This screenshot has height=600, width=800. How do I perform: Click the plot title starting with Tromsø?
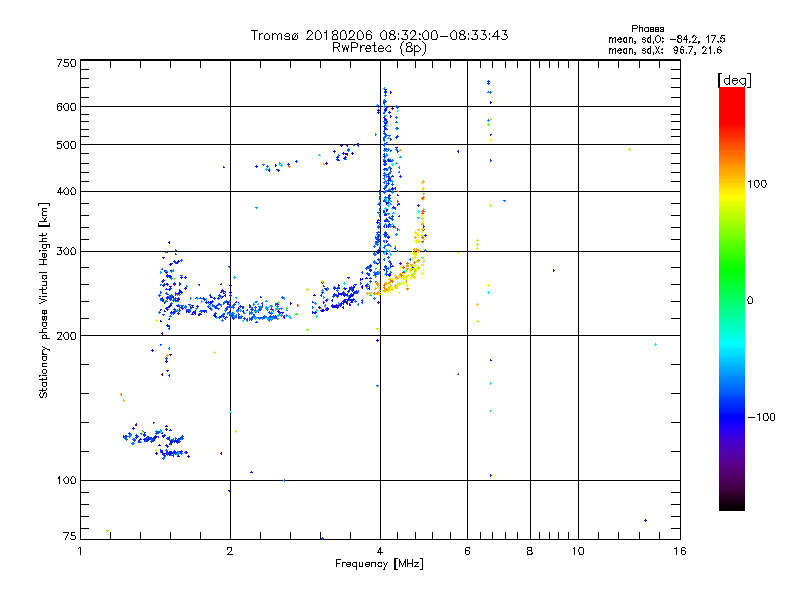[x=379, y=35]
